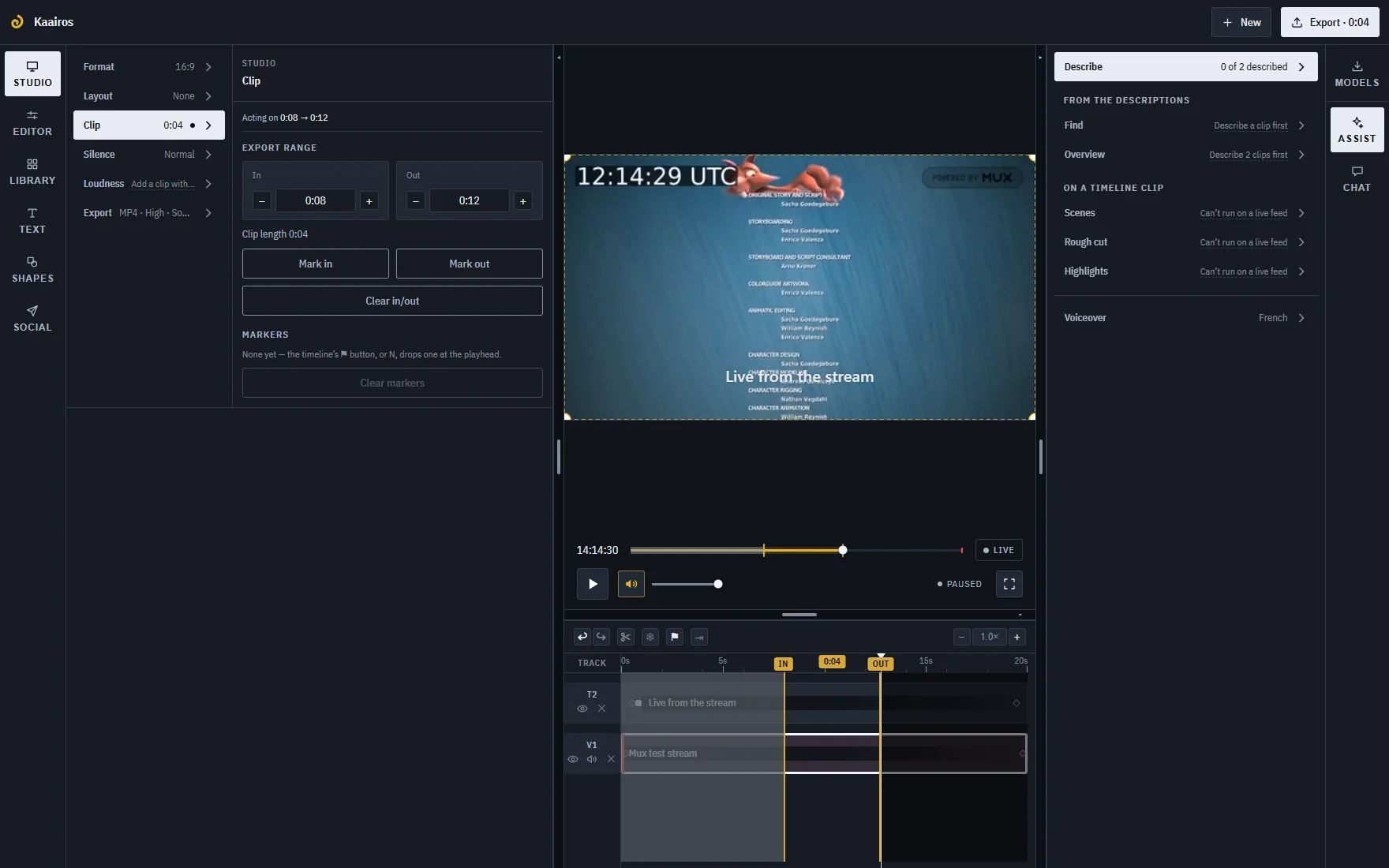1389x868 pixels.
Task: Open the Voiceover French option
Action: [1185, 318]
